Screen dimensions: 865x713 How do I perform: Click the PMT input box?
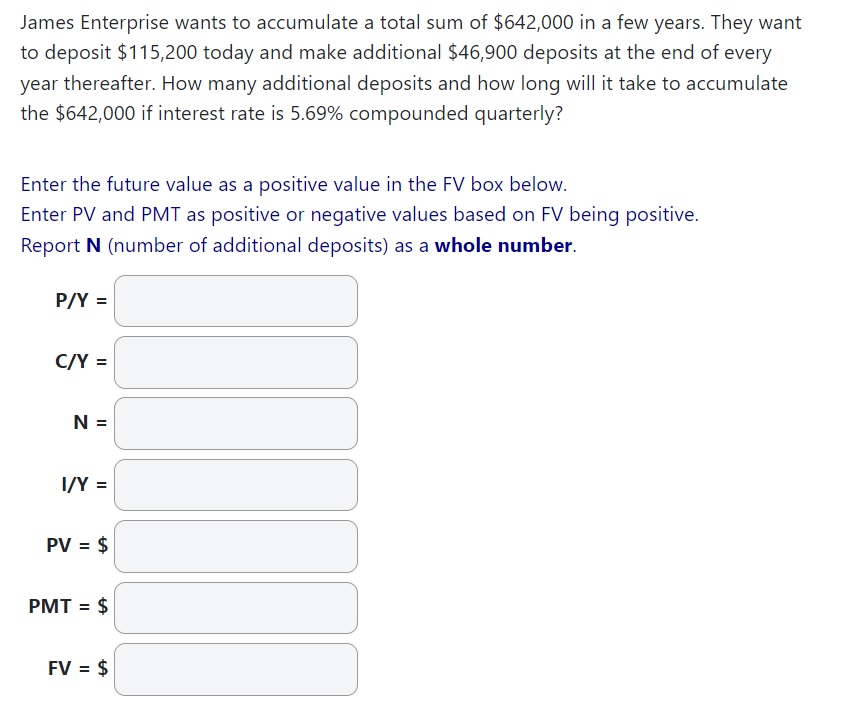(236, 608)
